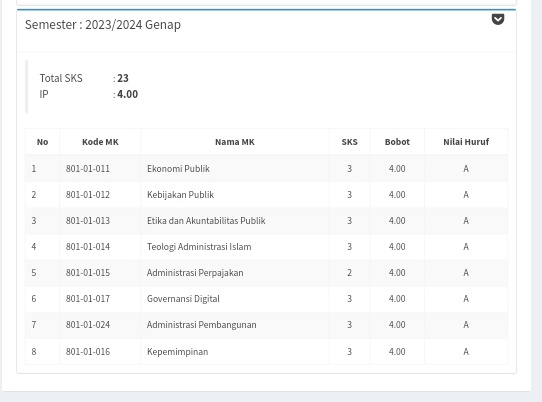542x402 pixels.
Task: Click the Kode MK column header
Action: coord(100,142)
